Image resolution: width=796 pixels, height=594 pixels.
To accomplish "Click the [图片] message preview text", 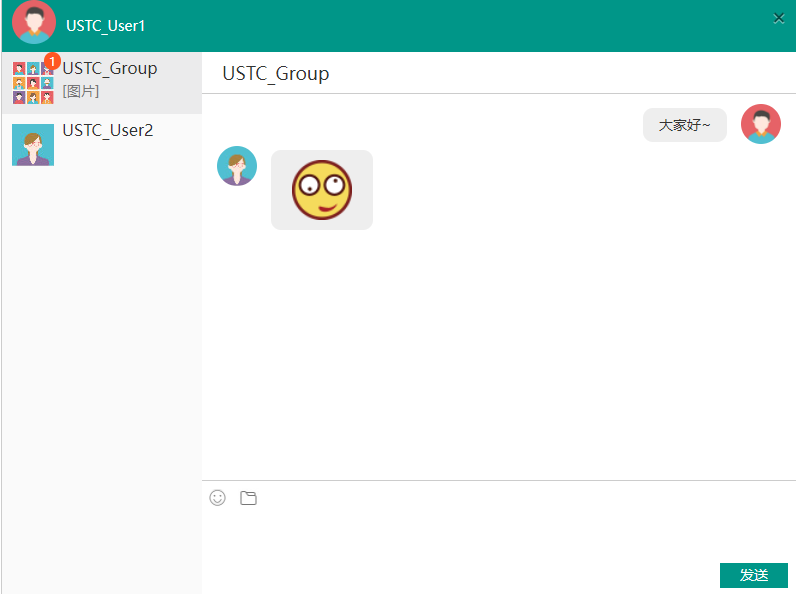I will click(x=81, y=91).
